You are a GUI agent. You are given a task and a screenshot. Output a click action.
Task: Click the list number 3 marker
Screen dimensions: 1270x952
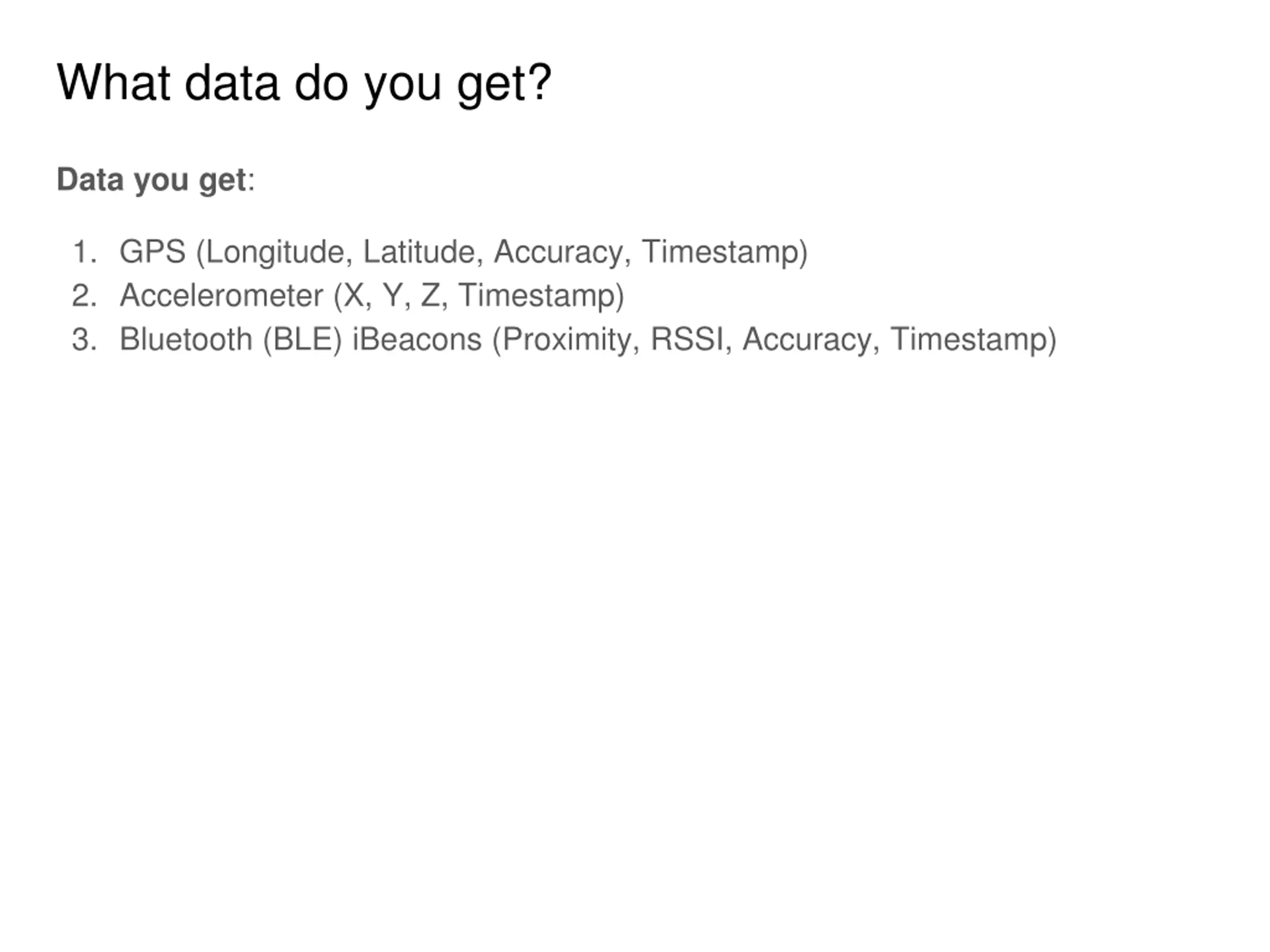click(85, 339)
